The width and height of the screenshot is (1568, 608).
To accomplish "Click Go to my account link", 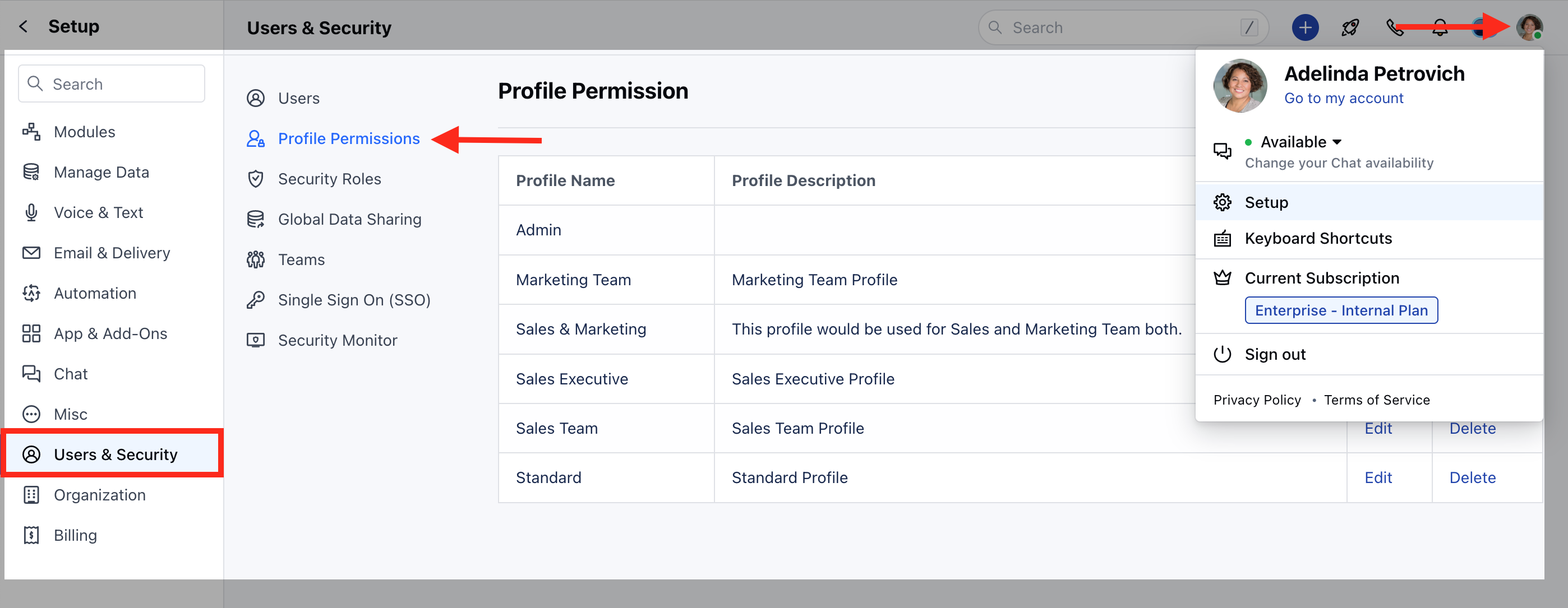I will [1343, 99].
